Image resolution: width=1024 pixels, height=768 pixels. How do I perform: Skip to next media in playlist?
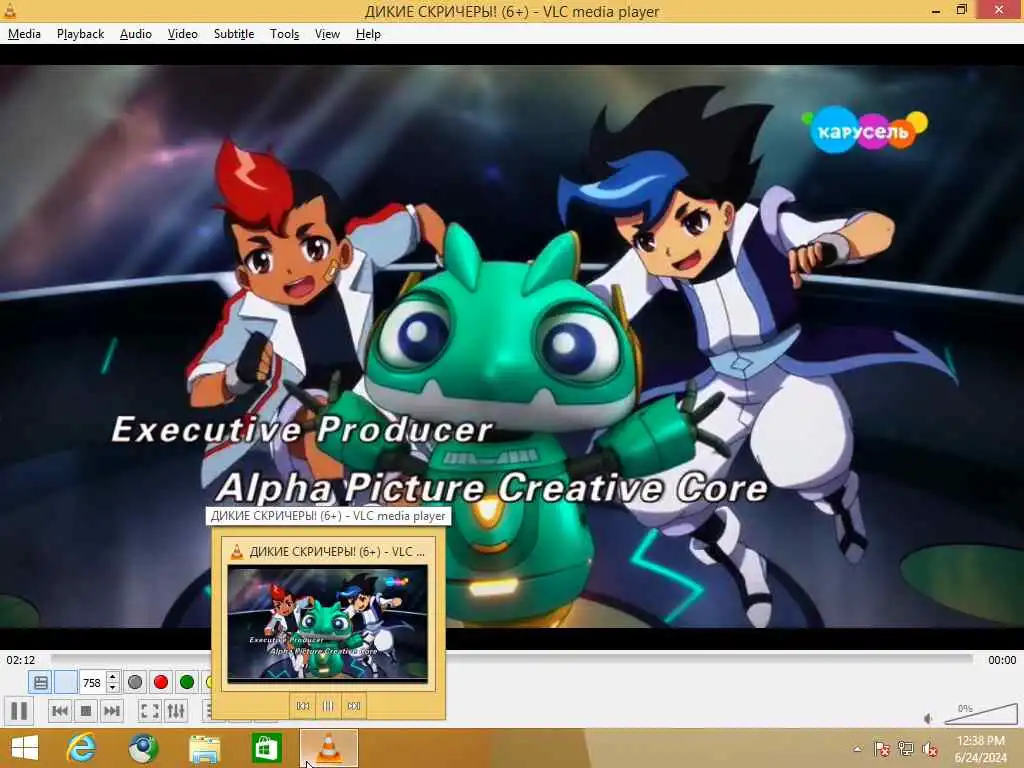pos(112,711)
